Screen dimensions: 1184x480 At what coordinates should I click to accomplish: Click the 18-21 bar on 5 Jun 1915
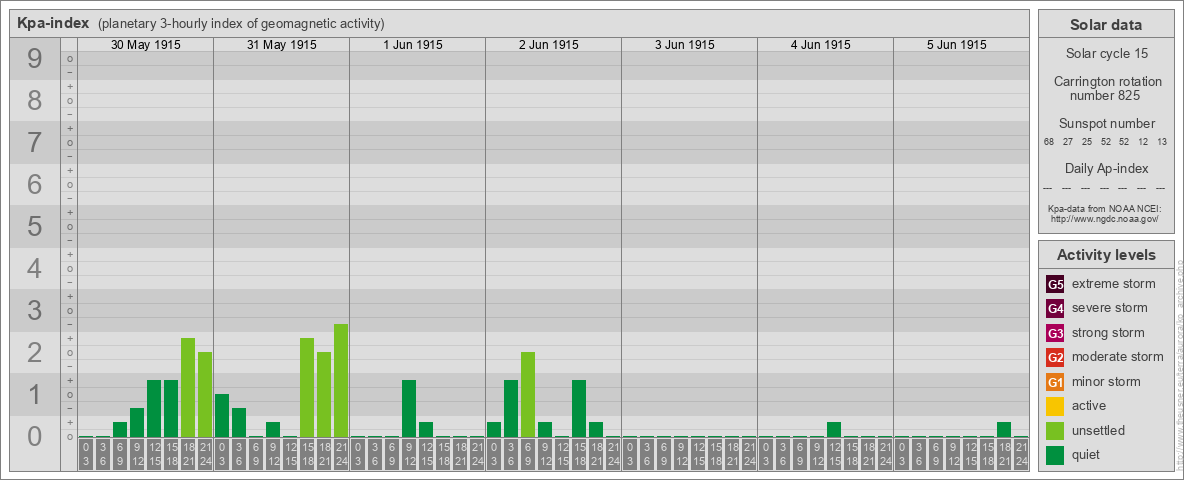1004,430
